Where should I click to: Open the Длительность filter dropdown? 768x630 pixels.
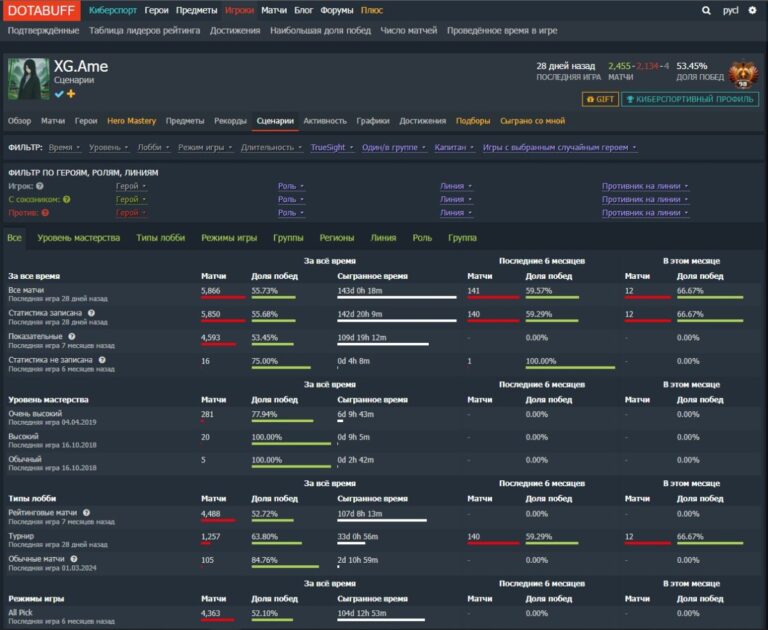(x=271, y=147)
